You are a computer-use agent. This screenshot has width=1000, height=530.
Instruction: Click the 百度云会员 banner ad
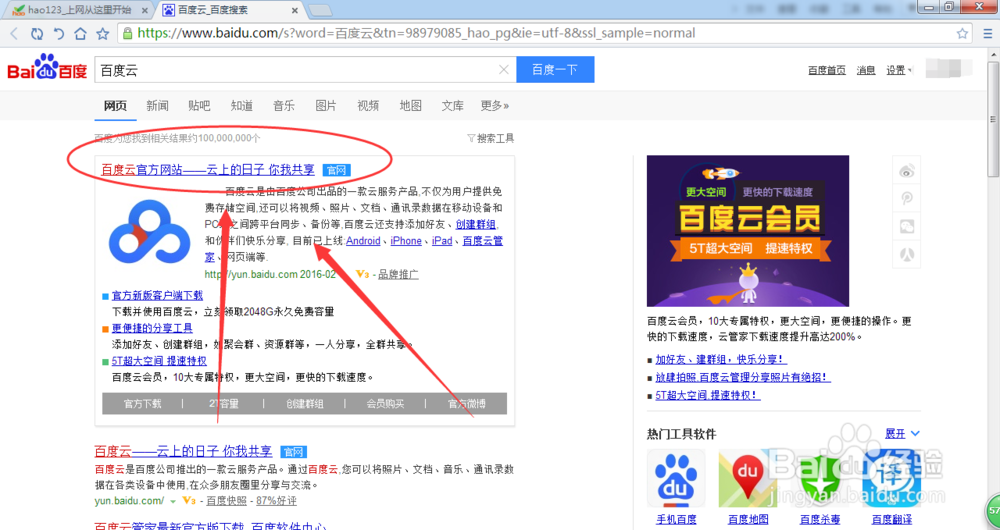pos(747,231)
